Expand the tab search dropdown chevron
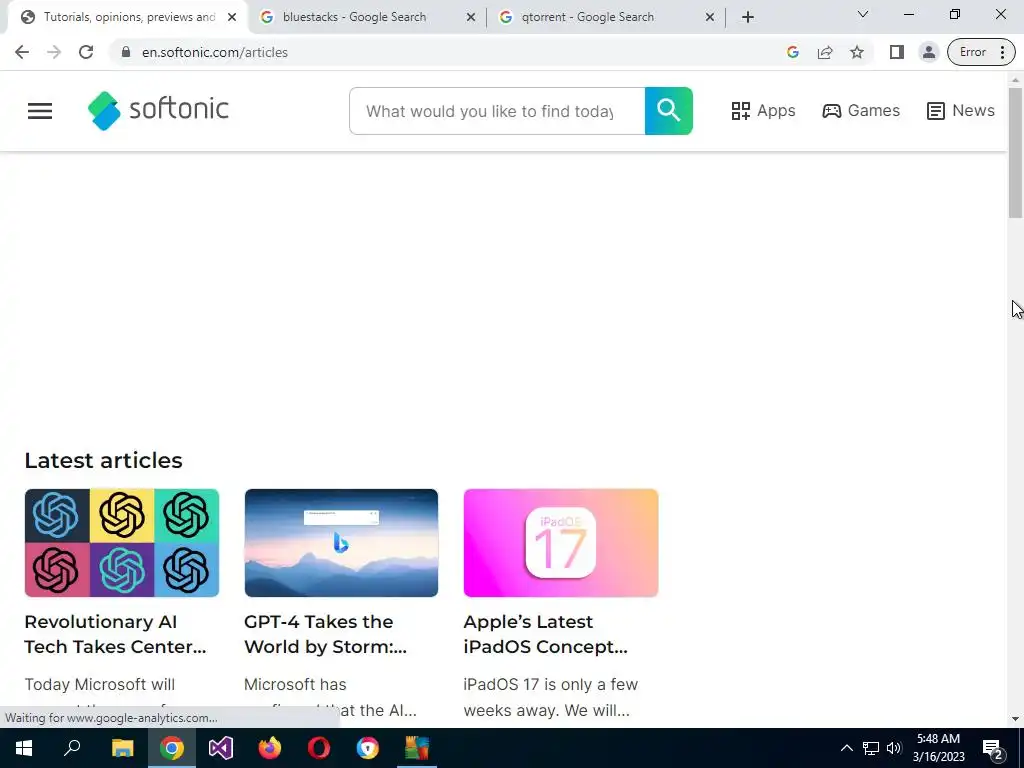The image size is (1024, 768). tap(863, 14)
